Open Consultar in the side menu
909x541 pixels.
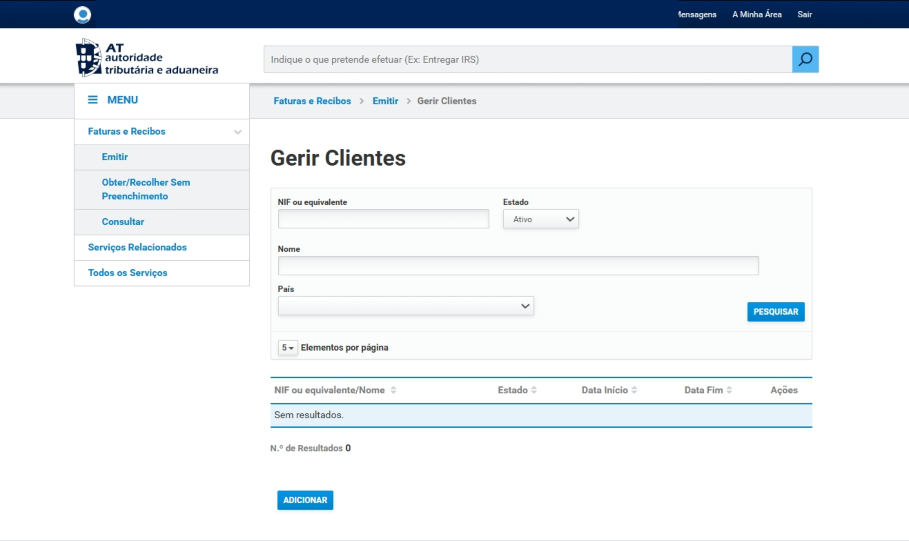123,222
